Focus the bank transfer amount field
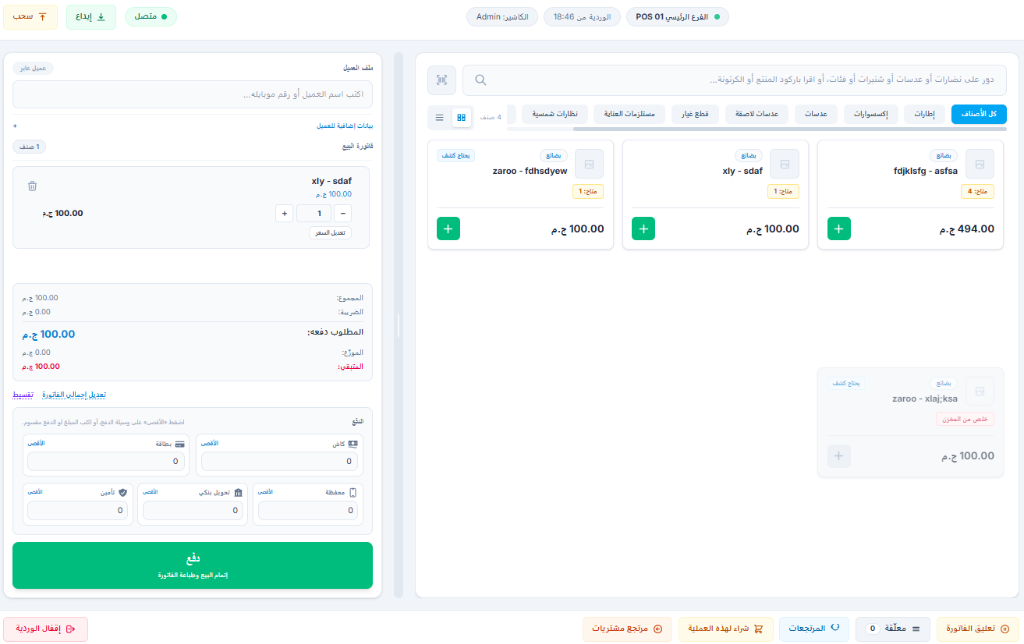This screenshot has width=1024, height=644. click(x=193, y=510)
